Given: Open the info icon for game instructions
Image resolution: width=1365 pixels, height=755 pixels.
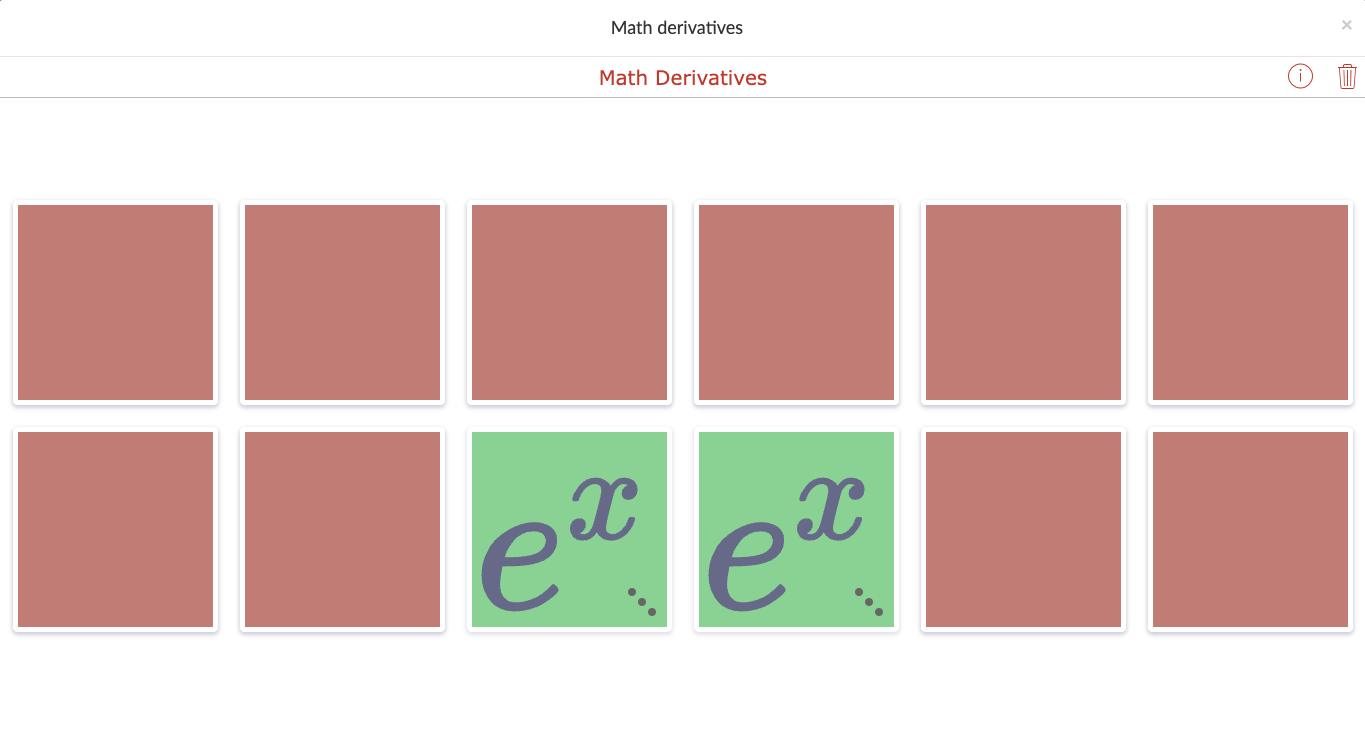Looking at the screenshot, I should [1300, 76].
